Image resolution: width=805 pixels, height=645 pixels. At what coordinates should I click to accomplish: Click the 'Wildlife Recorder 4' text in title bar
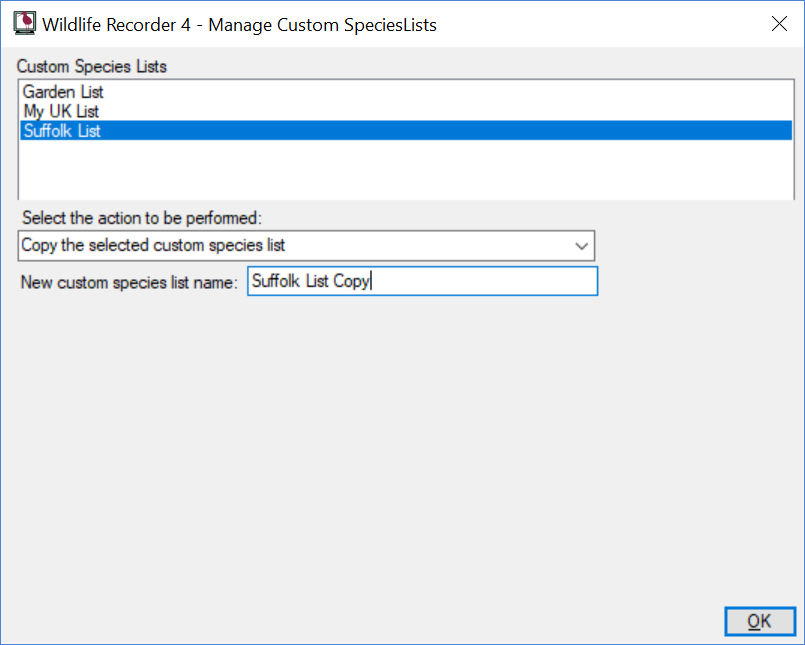point(117,25)
